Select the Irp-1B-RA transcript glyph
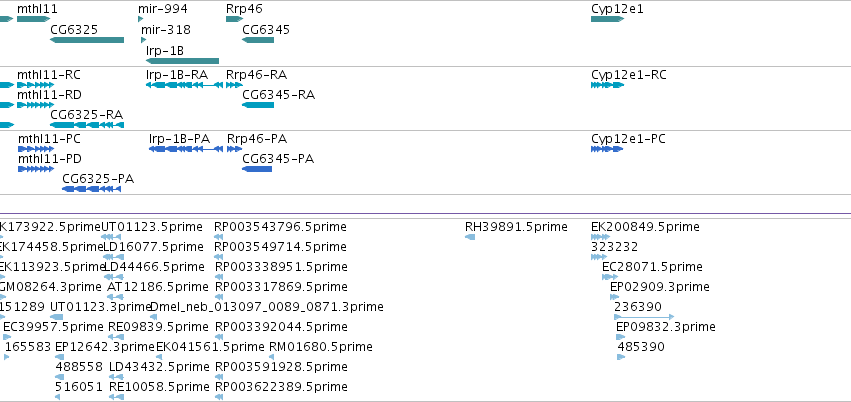The height and width of the screenshot is (402, 851). coord(185,85)
